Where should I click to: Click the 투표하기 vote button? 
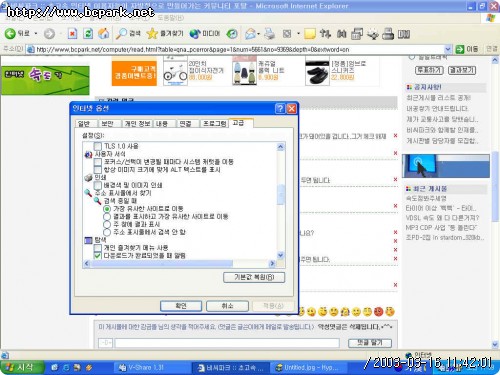coord(429,70)
